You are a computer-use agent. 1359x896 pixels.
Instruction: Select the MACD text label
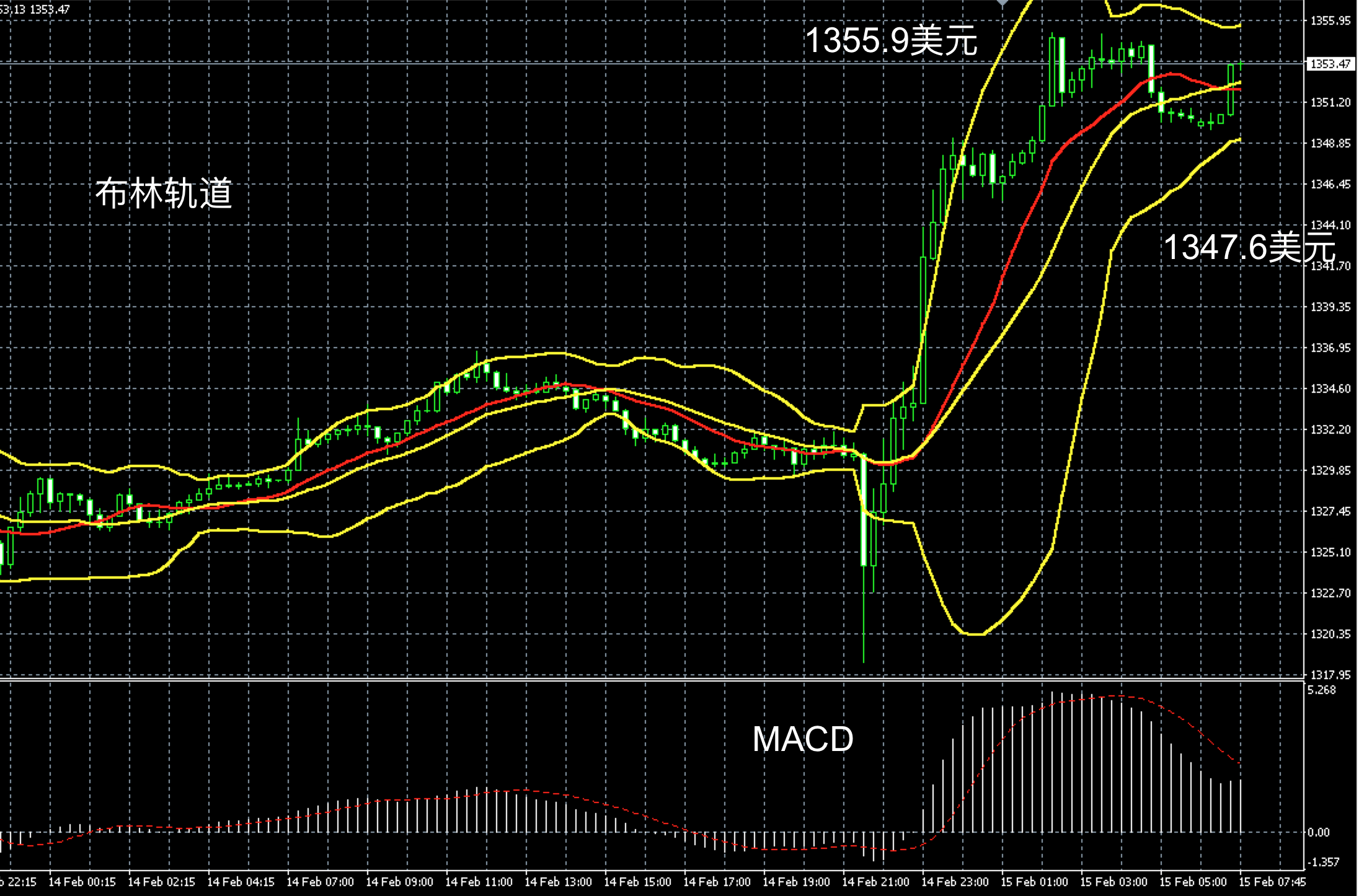(802, 739)
